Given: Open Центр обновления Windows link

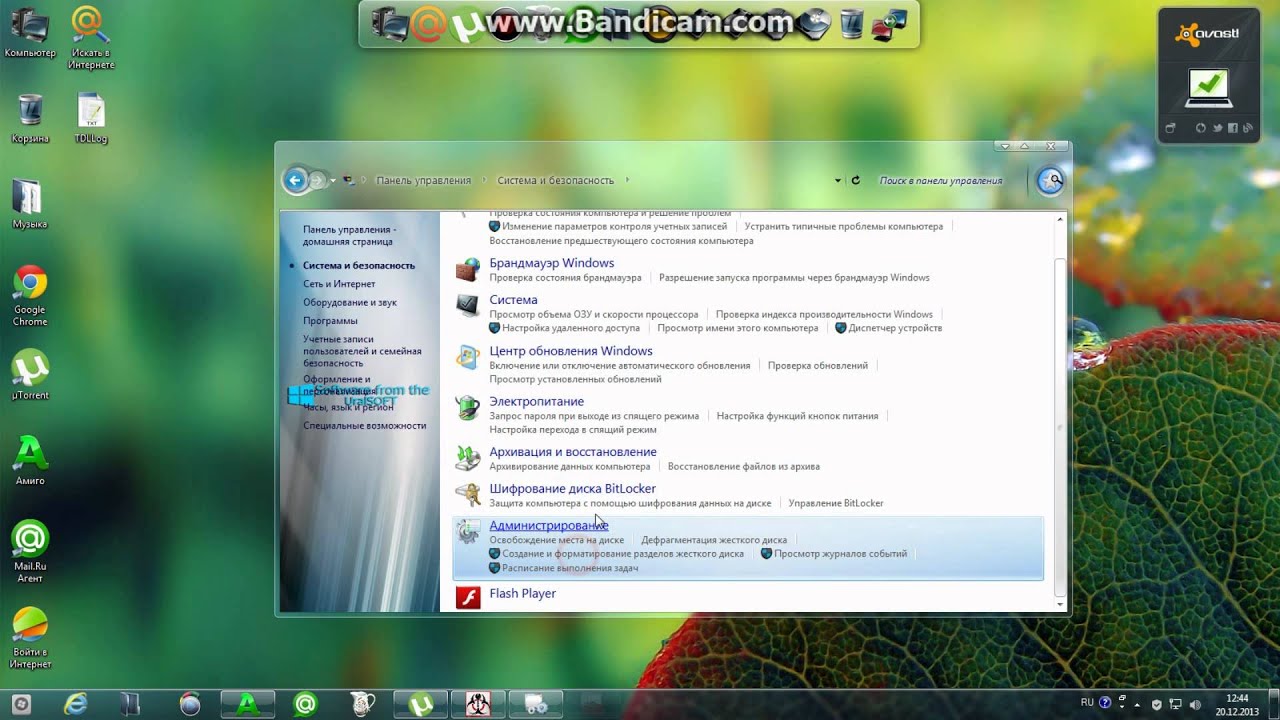Looking at the screenshot, I should 571,351.
